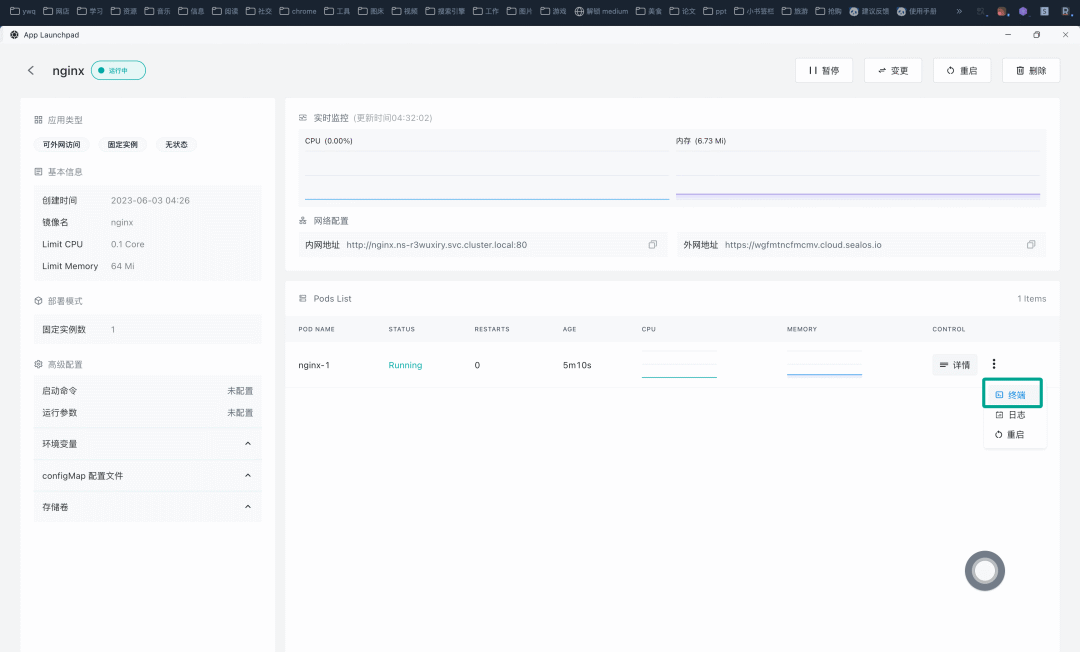Screen dimensions: 1080x652
Task: Click the floating circular assistant button
Action: click(984, 571)
